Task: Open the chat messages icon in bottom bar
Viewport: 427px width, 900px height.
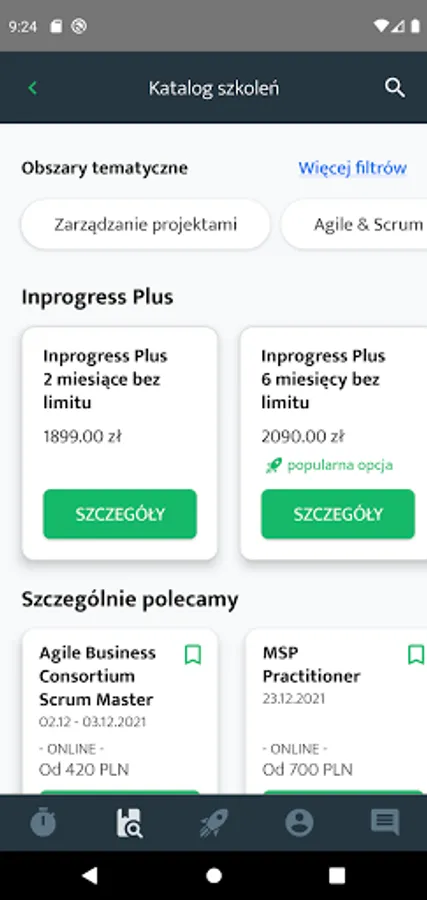Action: tap(385, 823)
